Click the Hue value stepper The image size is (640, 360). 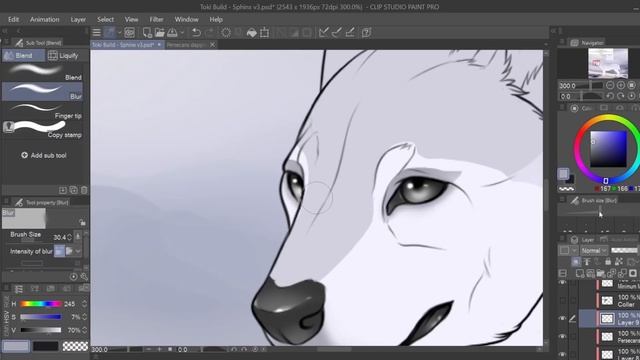[84, 304]
